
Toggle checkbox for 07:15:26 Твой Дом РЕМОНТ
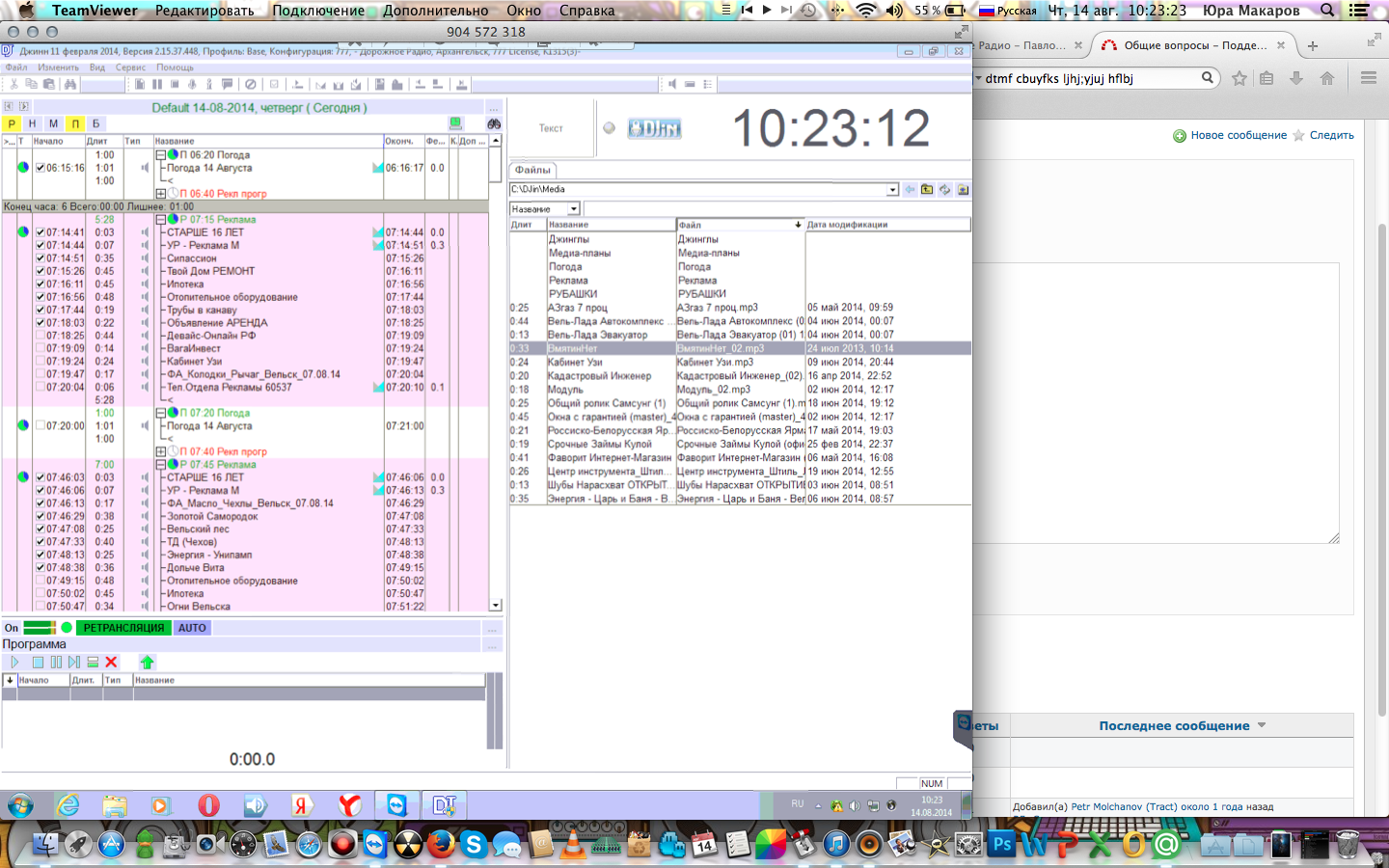pos(41,271)
